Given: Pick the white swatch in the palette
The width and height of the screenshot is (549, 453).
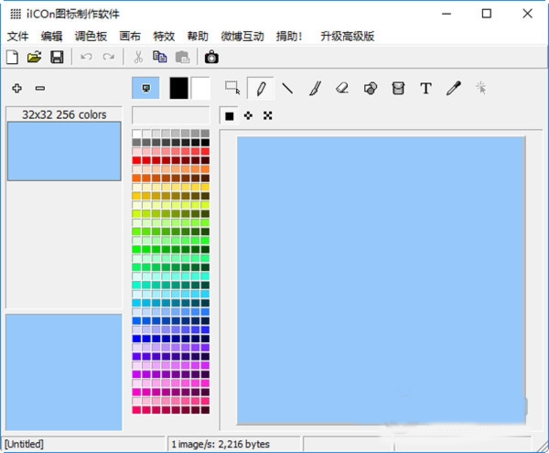Looking at the screenshot, I should click(137, 133).
